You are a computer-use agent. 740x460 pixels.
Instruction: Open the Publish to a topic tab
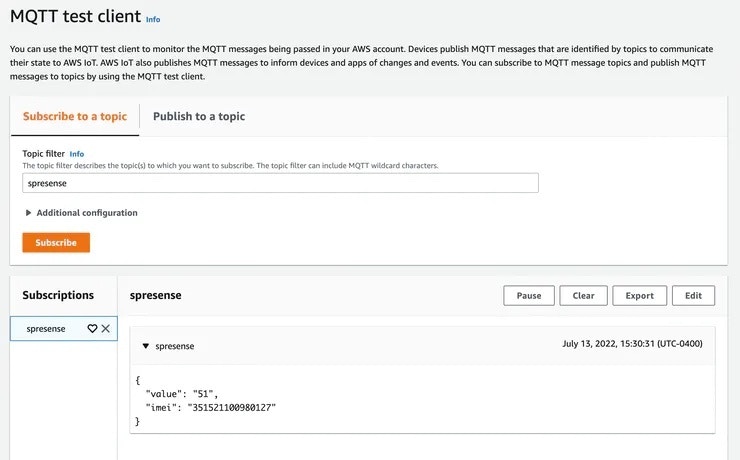199,116
